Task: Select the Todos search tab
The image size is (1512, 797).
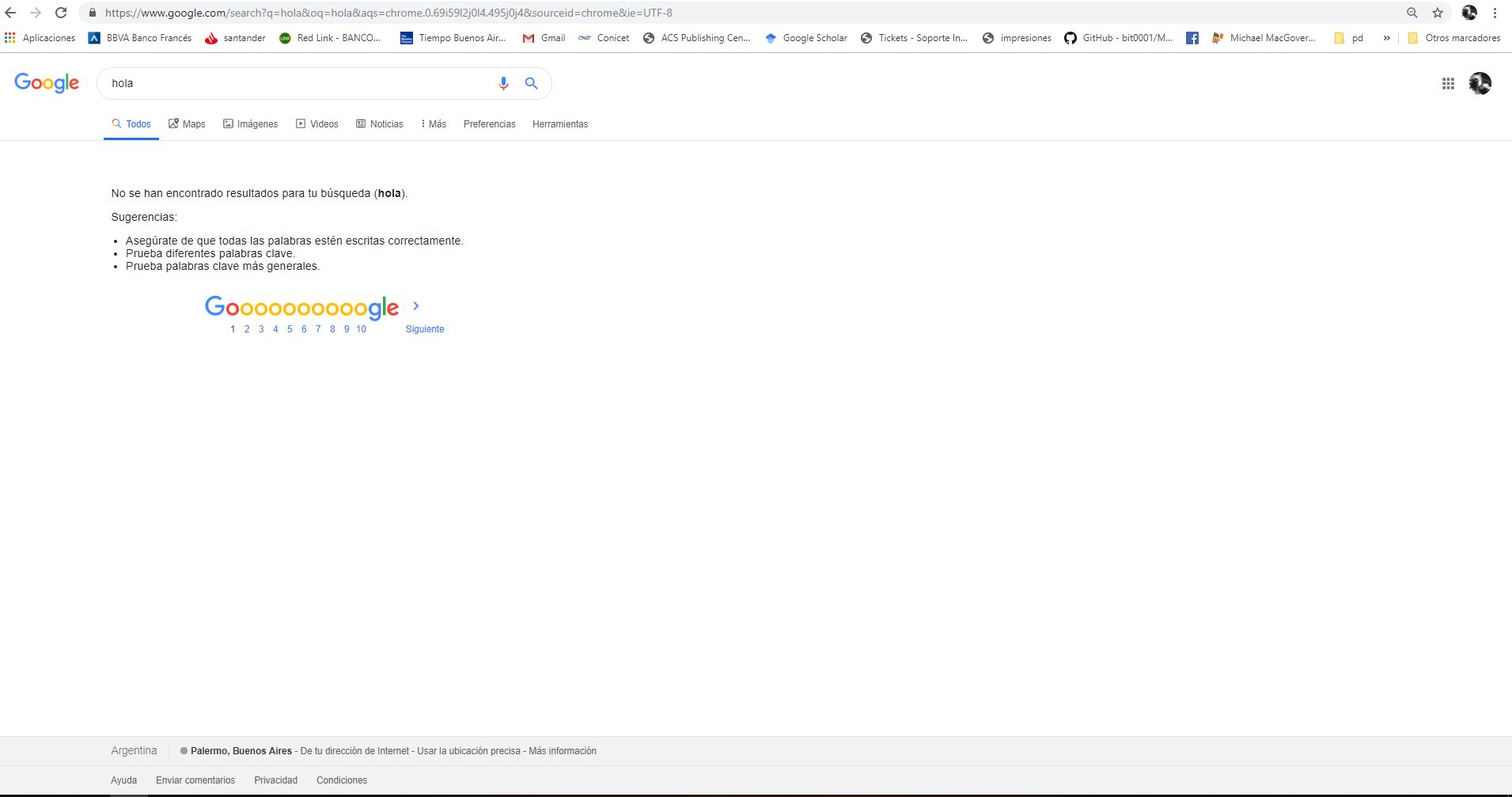Action: coord(131,124)
